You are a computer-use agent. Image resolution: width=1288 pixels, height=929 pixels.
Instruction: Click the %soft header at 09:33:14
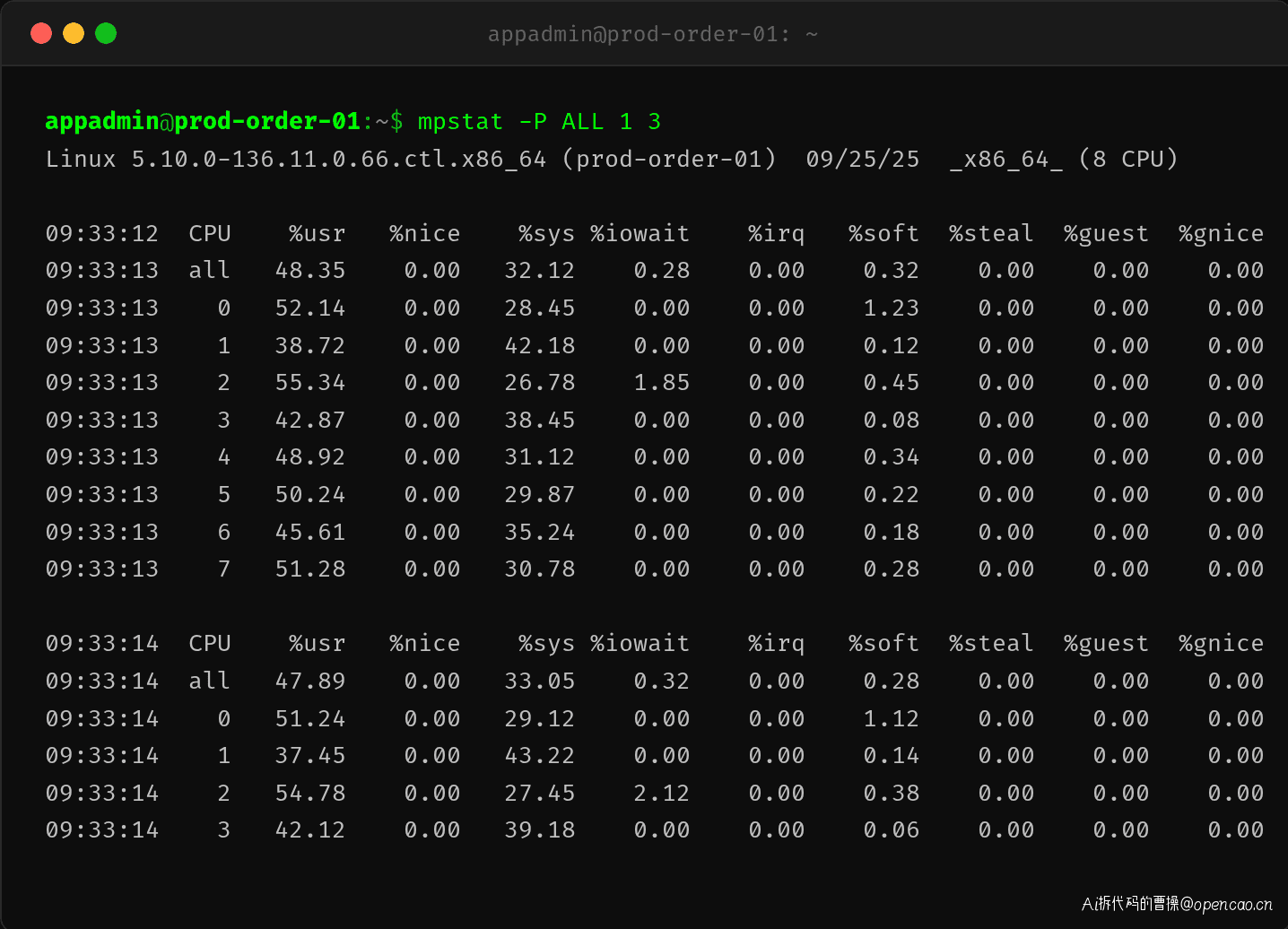point(883,643)
